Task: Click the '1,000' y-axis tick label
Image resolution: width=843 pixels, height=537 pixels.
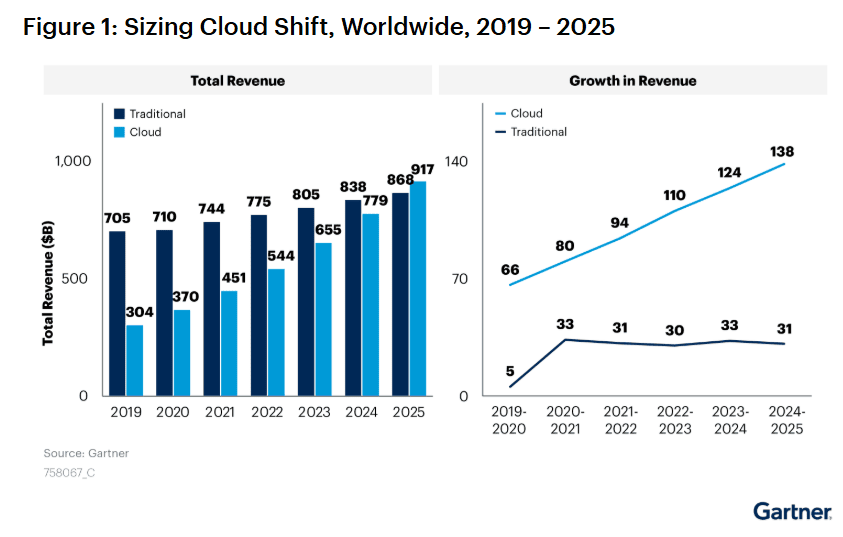Action: 73,161
